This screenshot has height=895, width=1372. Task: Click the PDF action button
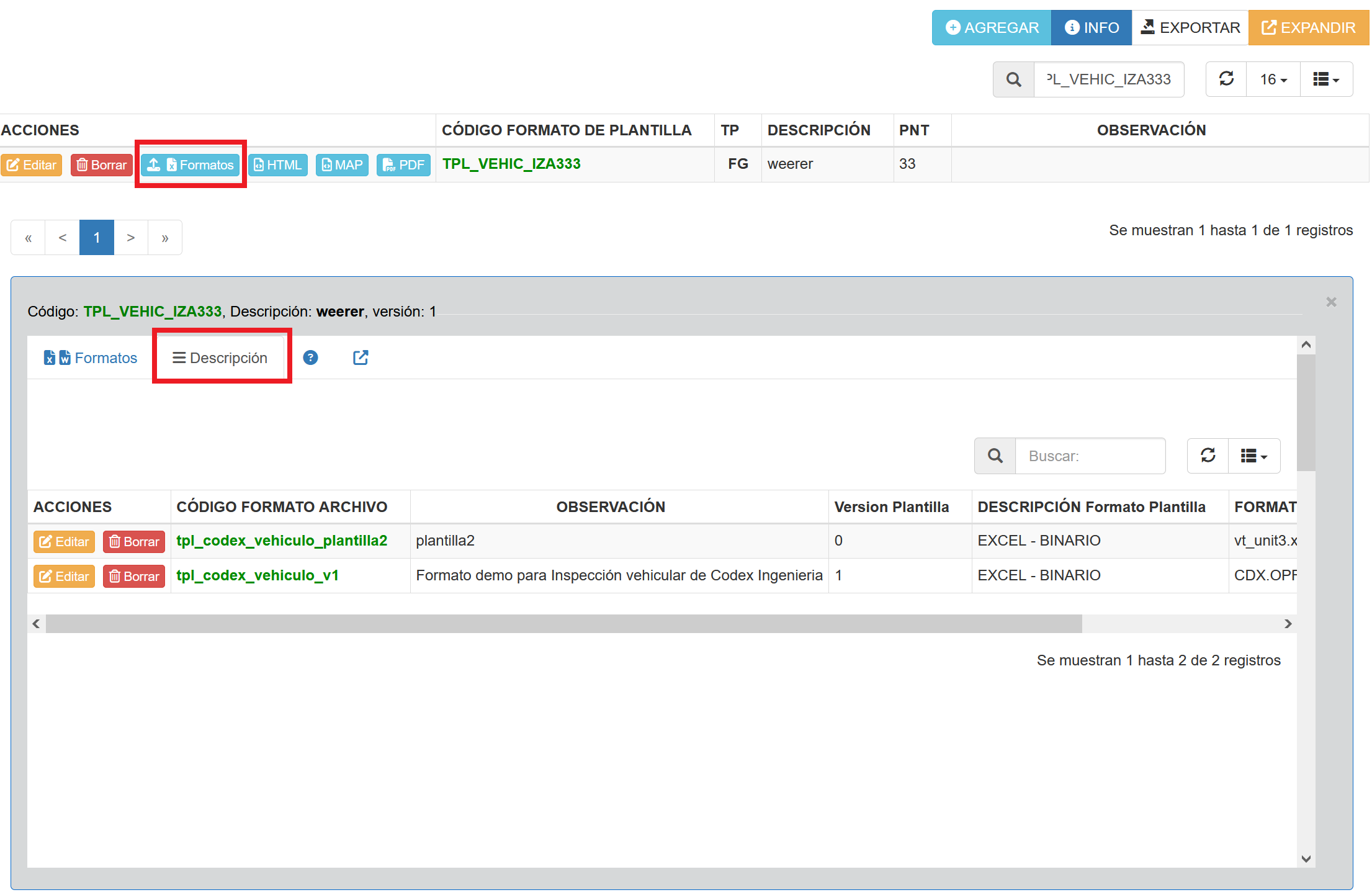403,165
